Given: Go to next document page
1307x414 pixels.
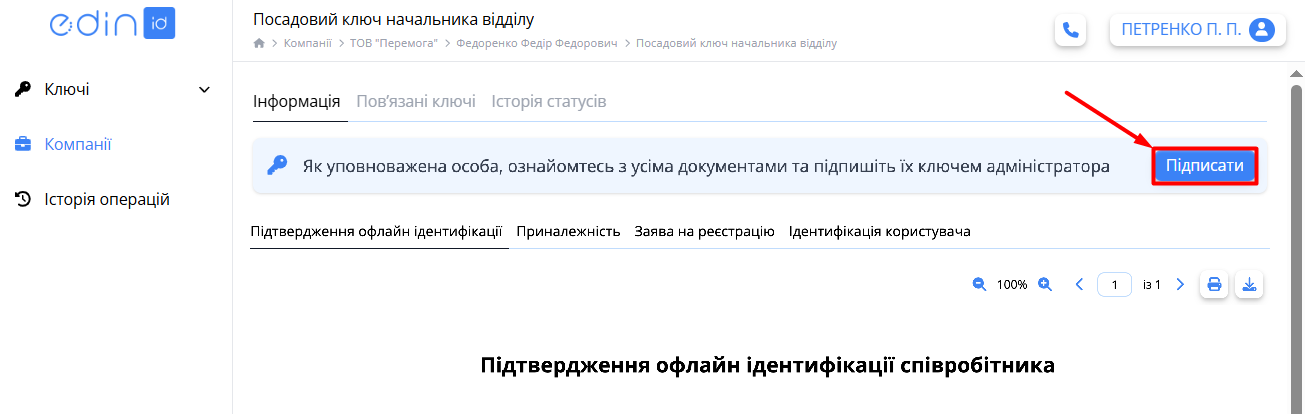Looking at the screenshot, I should (1180, 284).
